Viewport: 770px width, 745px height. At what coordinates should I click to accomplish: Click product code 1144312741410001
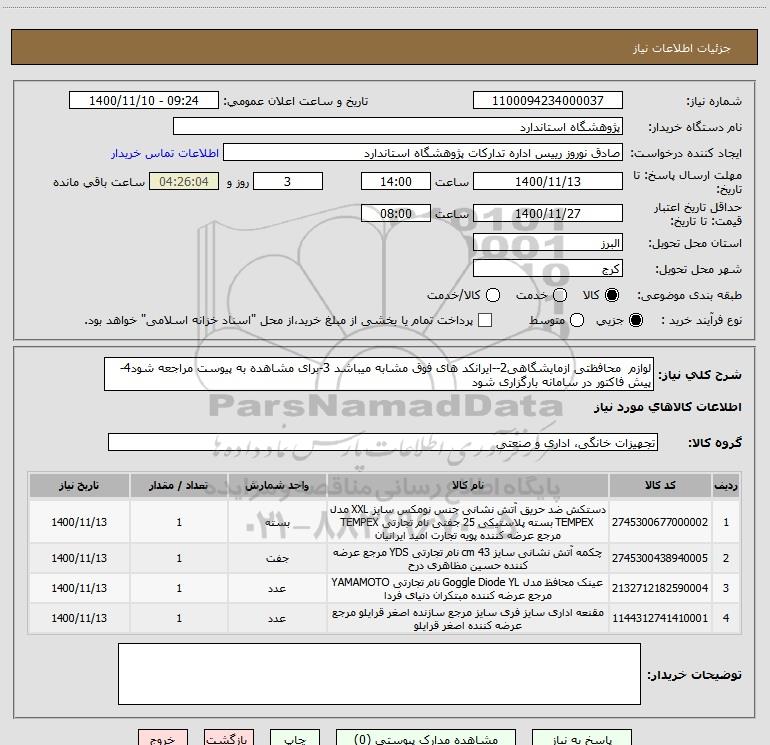[660, 618]
